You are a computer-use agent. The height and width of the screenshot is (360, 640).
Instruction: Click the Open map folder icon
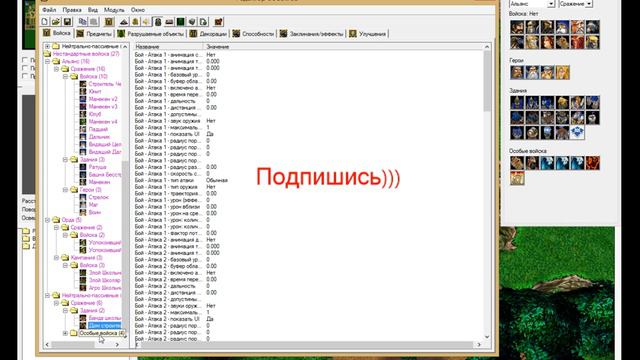[56, 22]
